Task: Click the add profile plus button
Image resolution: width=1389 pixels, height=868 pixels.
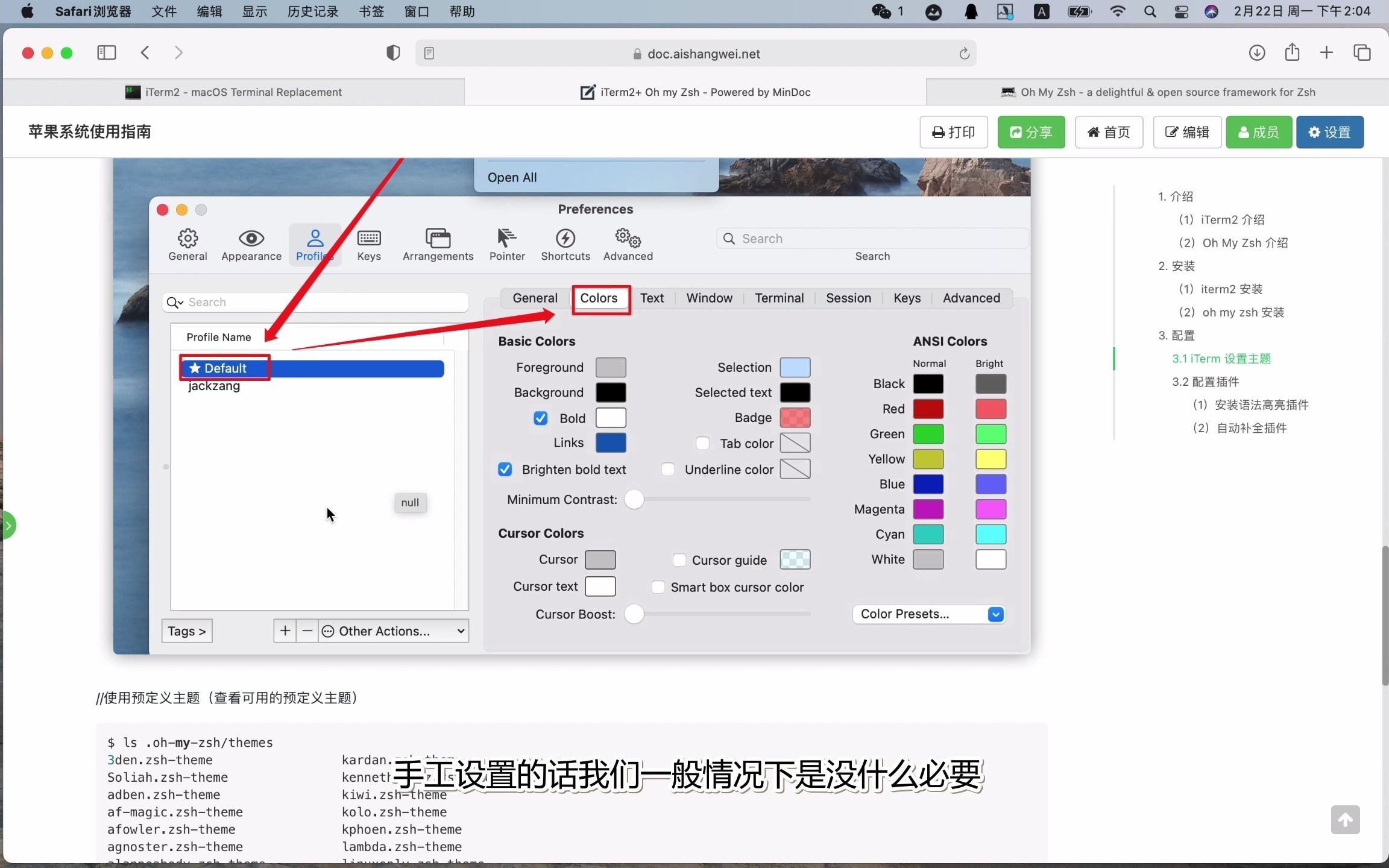Action: (285, 631)
